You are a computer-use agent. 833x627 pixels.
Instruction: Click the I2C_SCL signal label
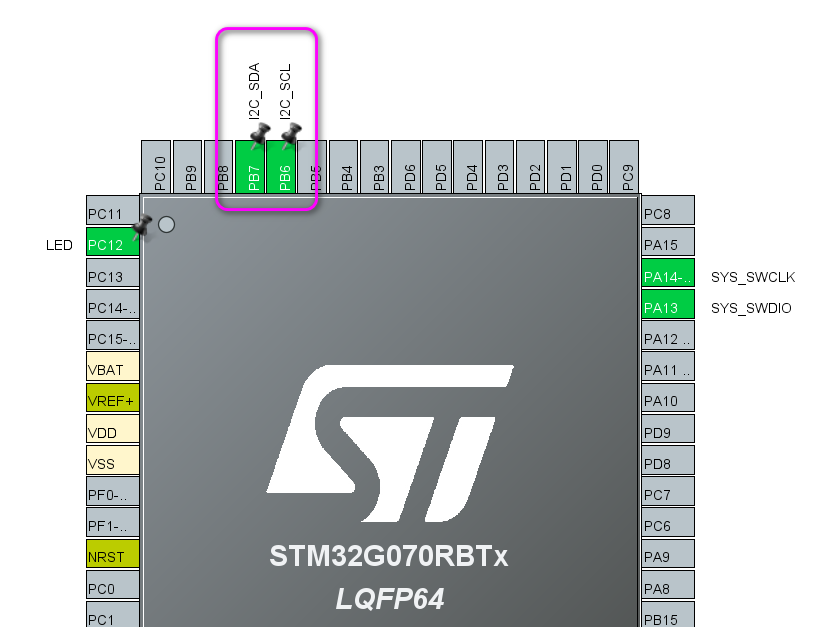(286, 91)
